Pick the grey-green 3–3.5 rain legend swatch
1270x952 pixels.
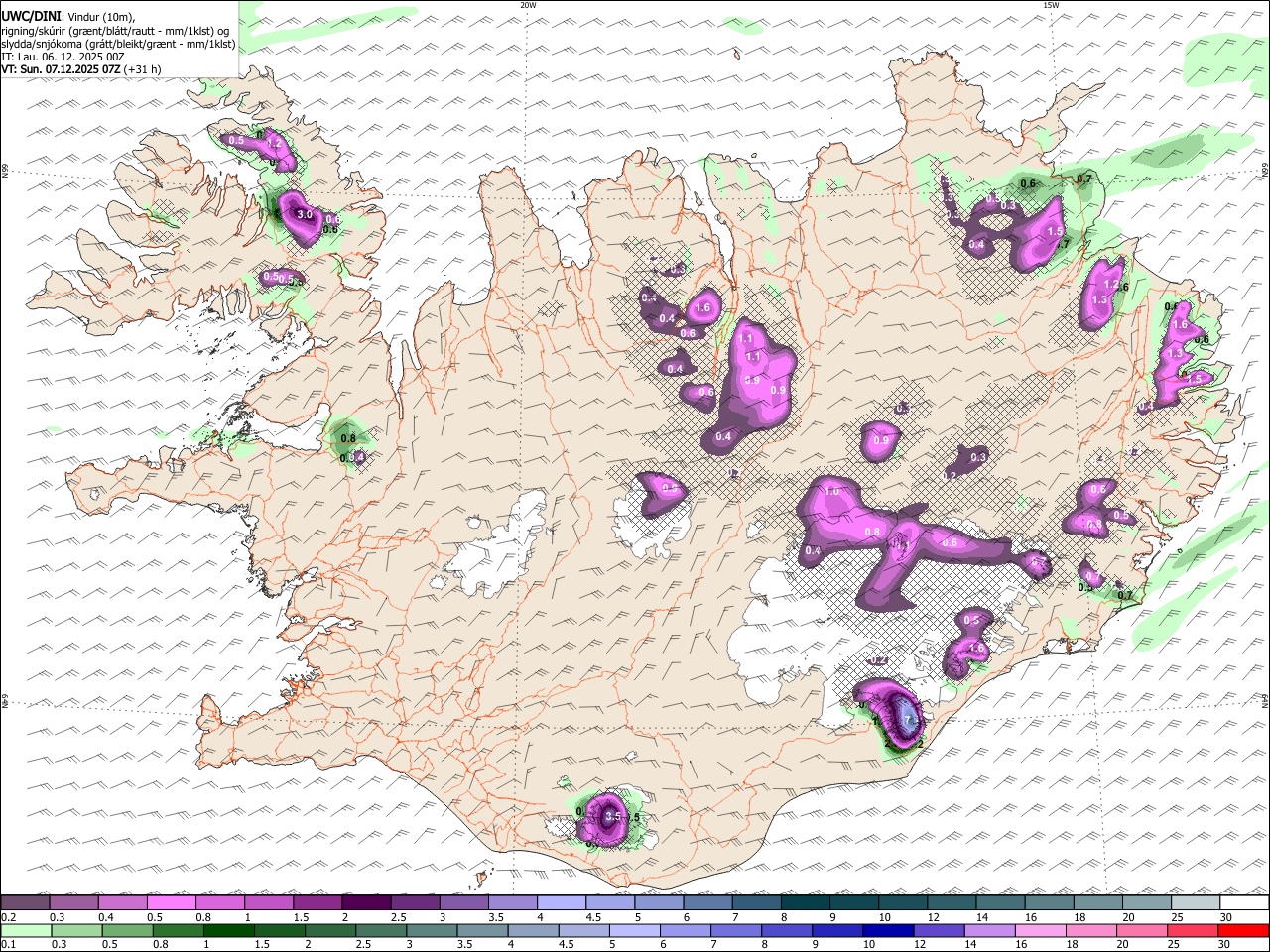(x=432, y=931)
